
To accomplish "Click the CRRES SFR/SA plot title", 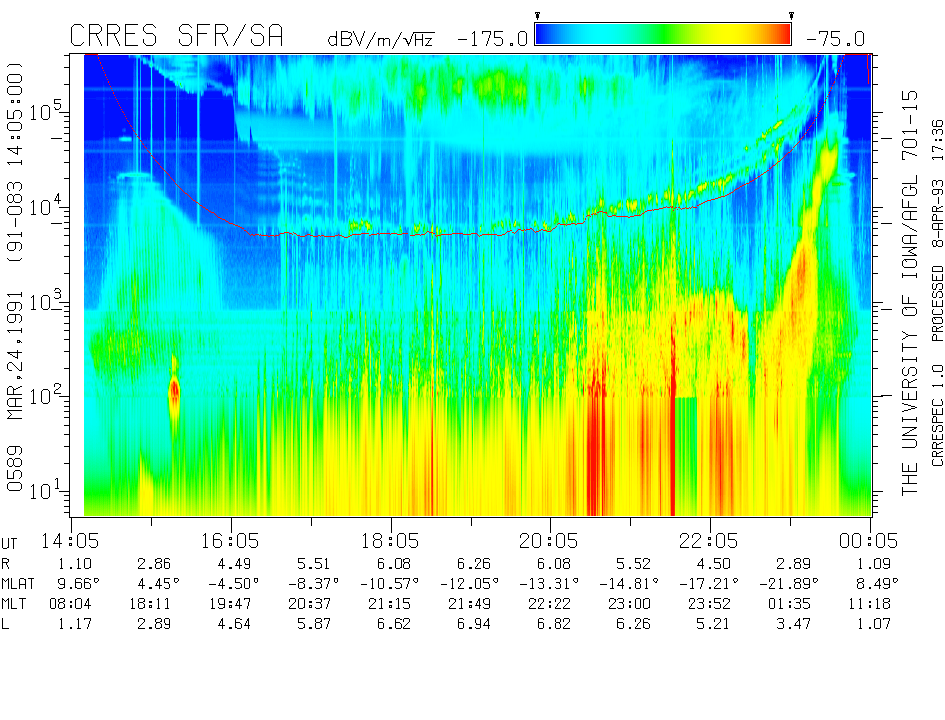I will click(176, 37).
